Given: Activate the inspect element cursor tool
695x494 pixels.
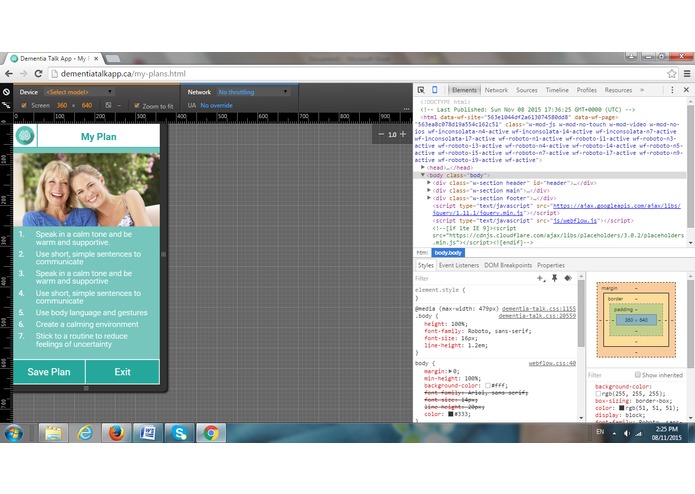Looking at the screenshot, I should point(421,90).
